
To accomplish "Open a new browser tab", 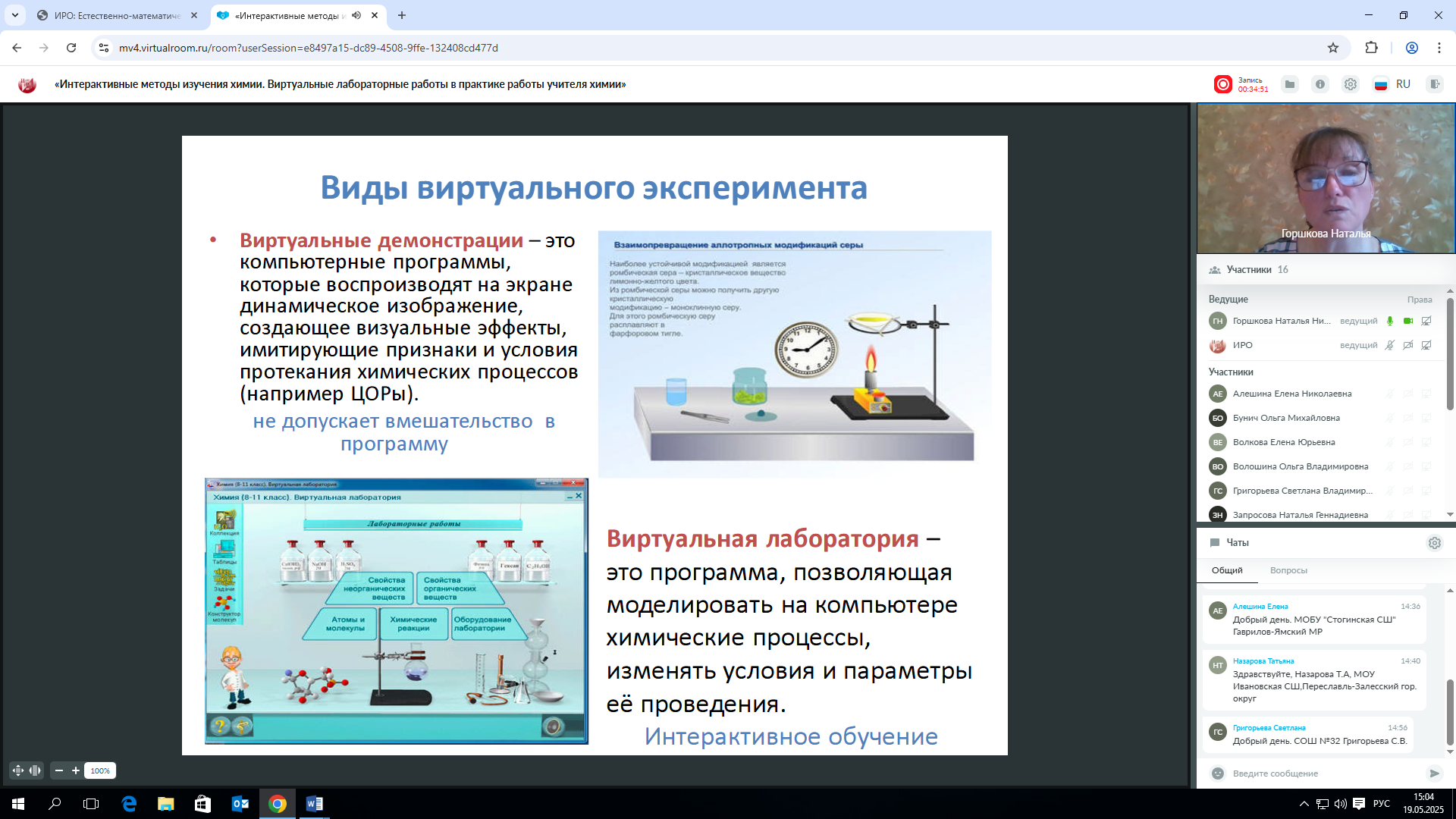I will pyautogui.click(x=402, y=15).
